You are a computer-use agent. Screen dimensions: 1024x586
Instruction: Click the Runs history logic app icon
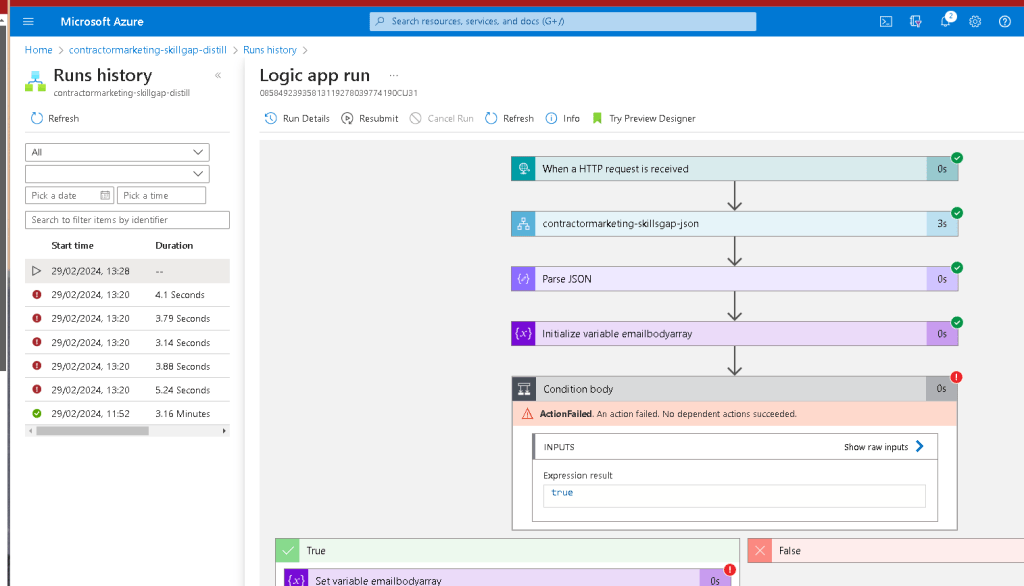35,81
